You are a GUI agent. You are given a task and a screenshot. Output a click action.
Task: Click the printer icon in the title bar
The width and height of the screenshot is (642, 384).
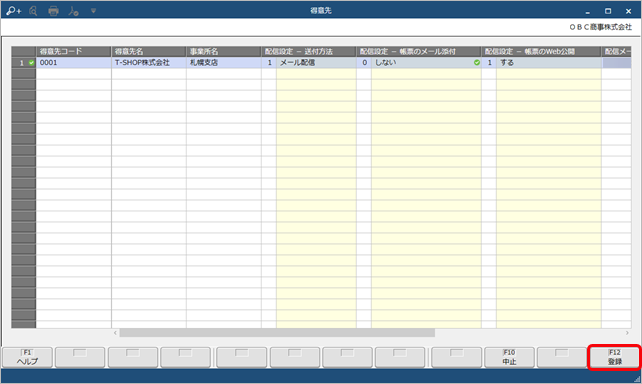tap(53, 11)
